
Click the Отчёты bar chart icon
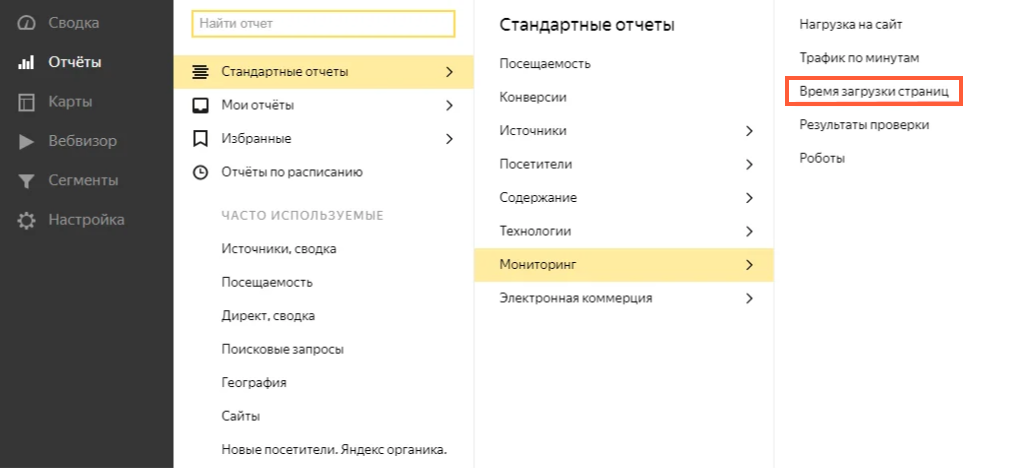25,63
